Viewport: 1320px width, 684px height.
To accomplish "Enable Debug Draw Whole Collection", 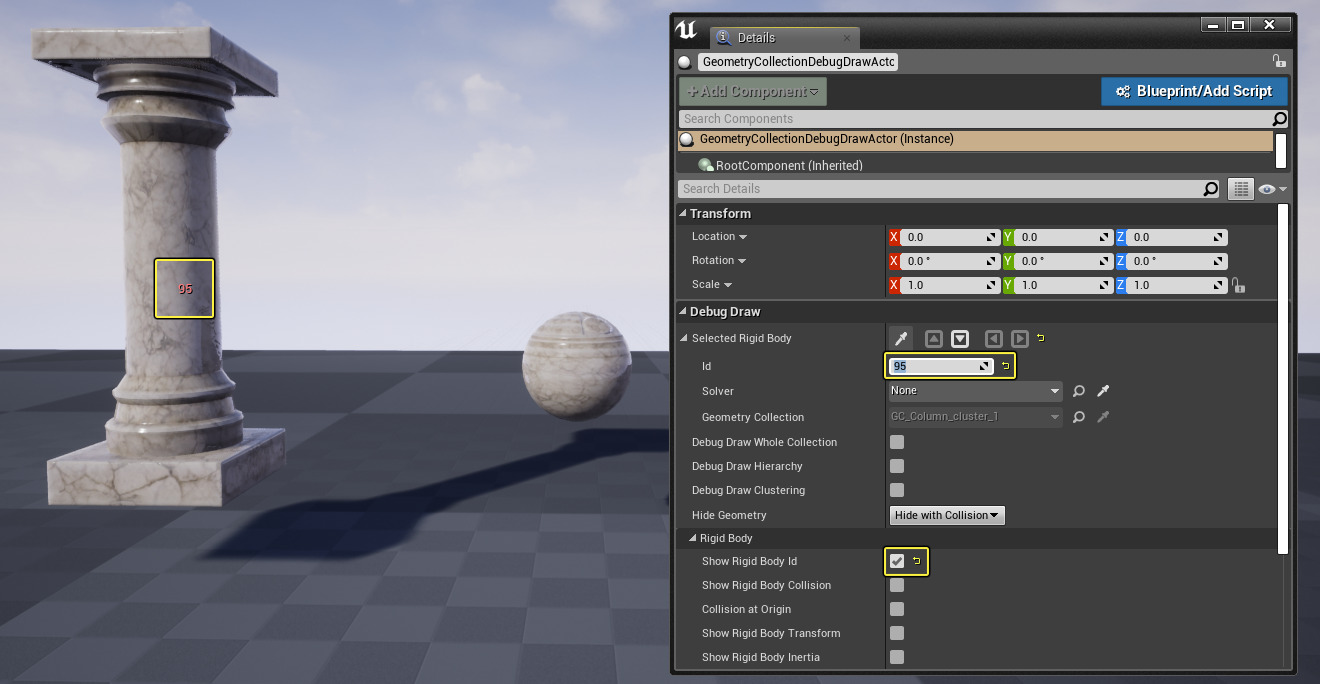I will (x=897, y=442).
